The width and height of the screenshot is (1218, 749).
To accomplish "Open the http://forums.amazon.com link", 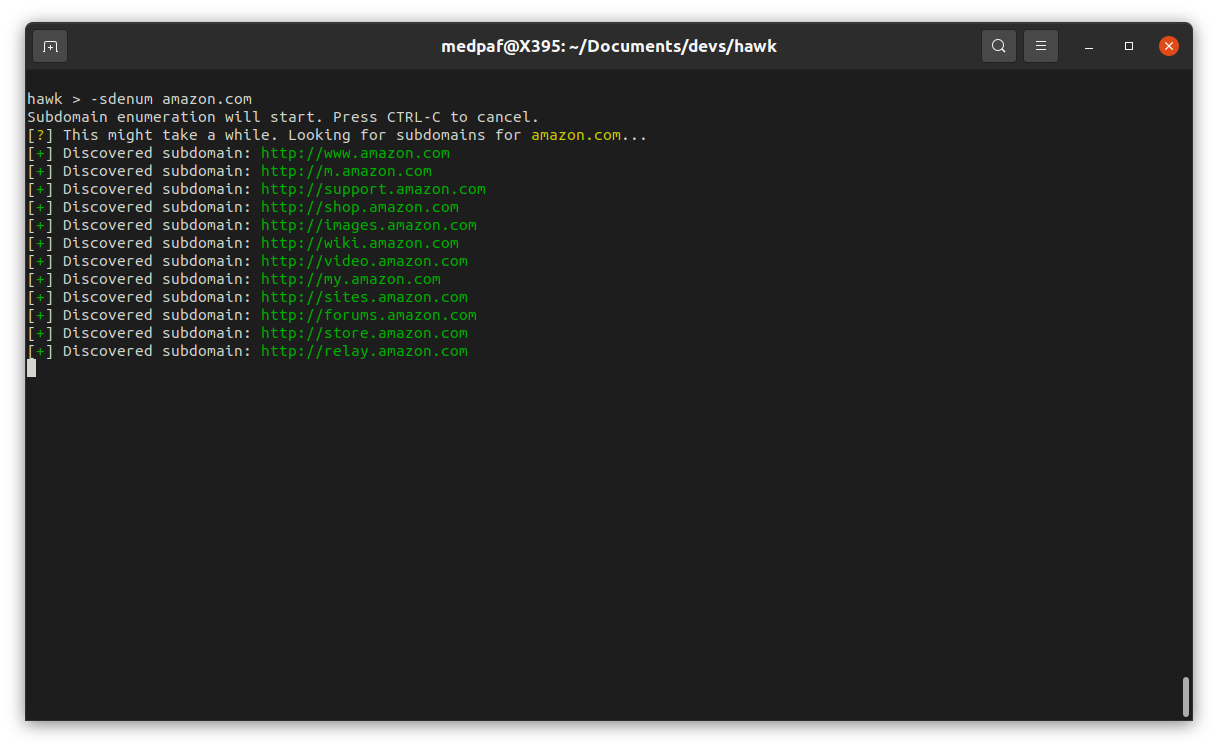I will tap(368, 315).
